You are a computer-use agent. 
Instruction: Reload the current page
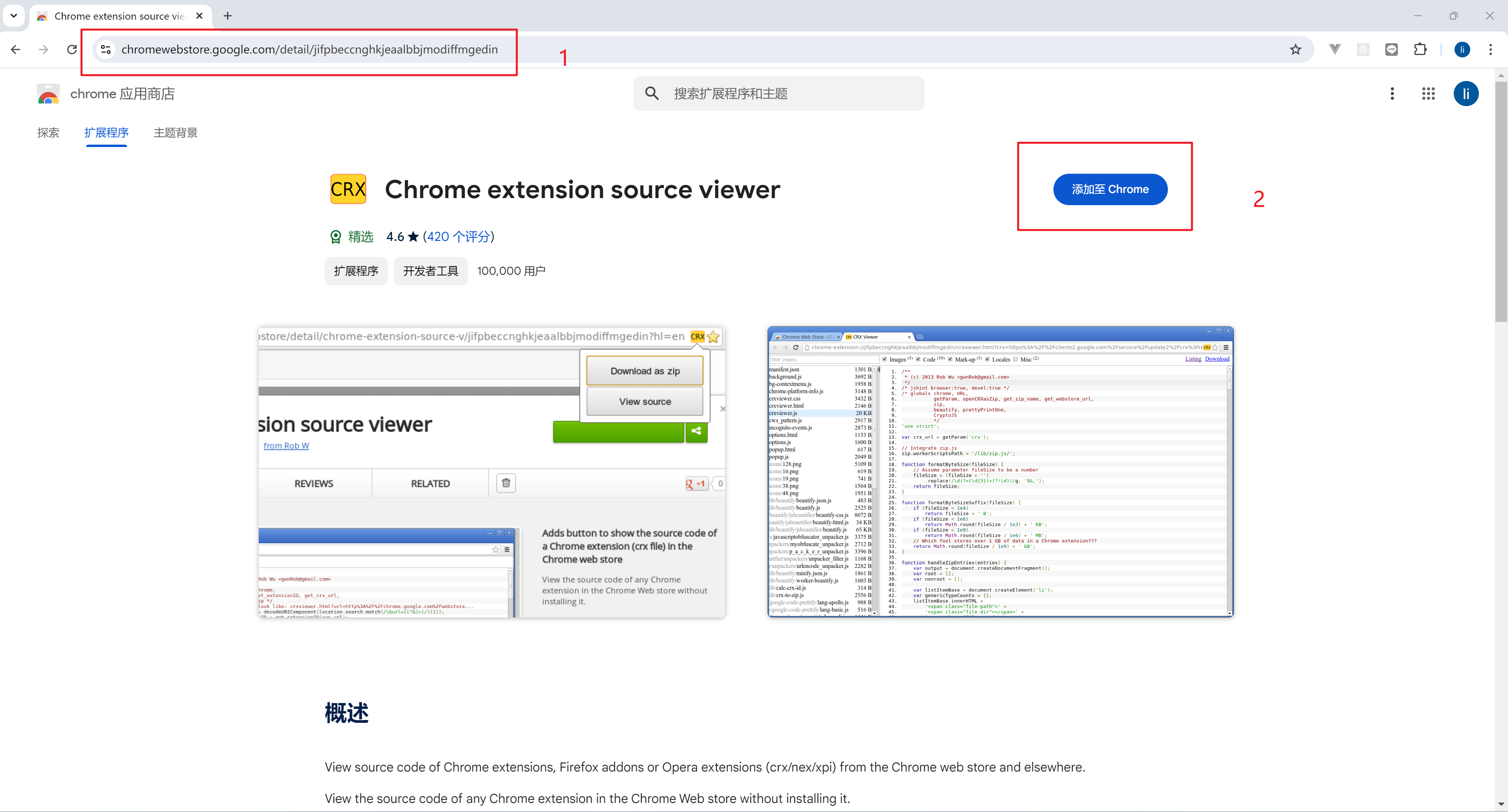pyautogui.click(x=72, y=50)
